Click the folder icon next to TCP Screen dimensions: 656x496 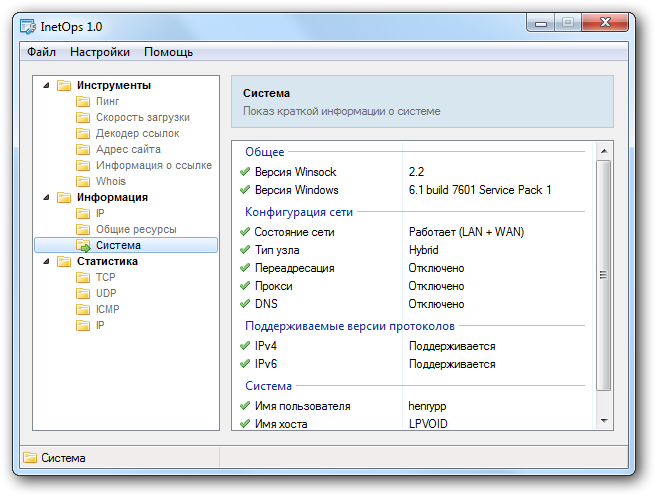(84, 278)
